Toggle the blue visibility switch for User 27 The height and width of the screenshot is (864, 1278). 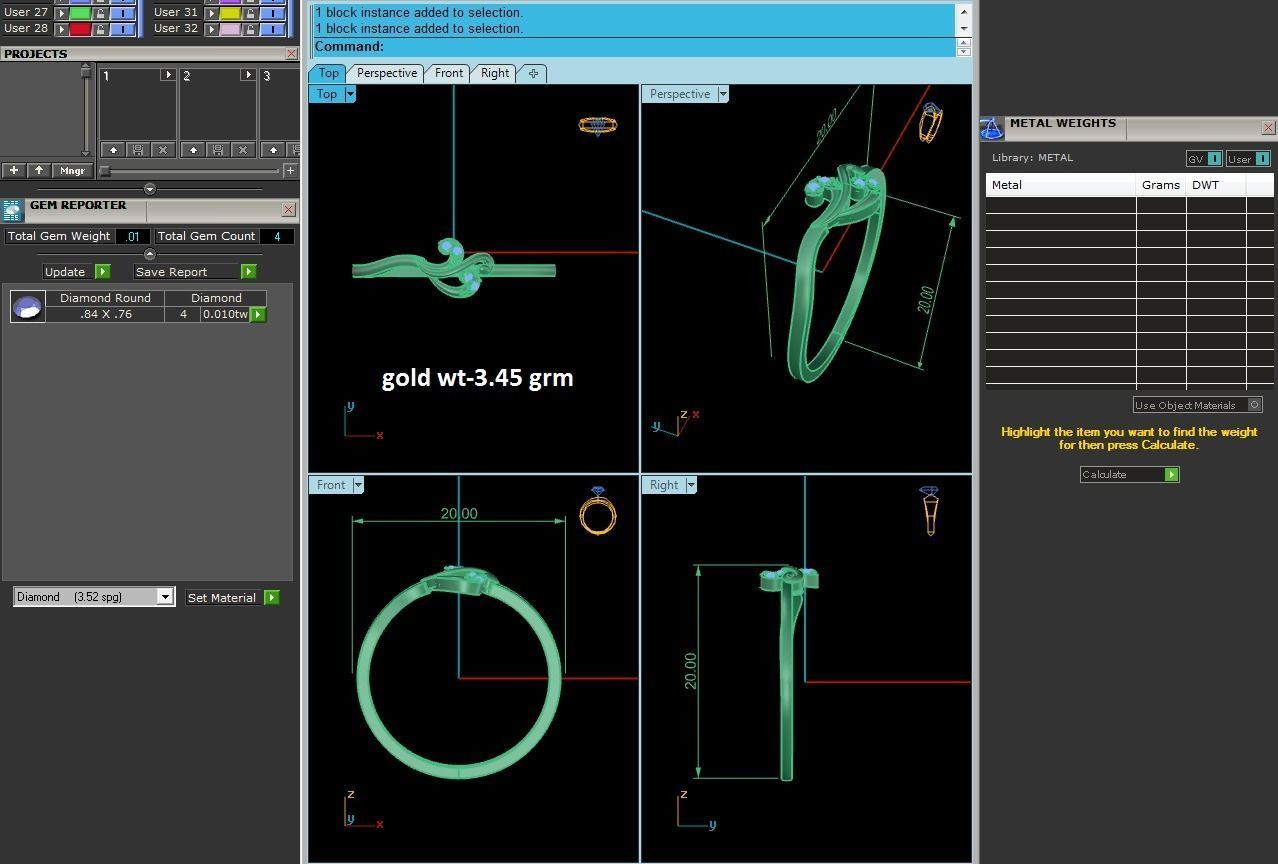pyautogui.click(x=123, y=13)
